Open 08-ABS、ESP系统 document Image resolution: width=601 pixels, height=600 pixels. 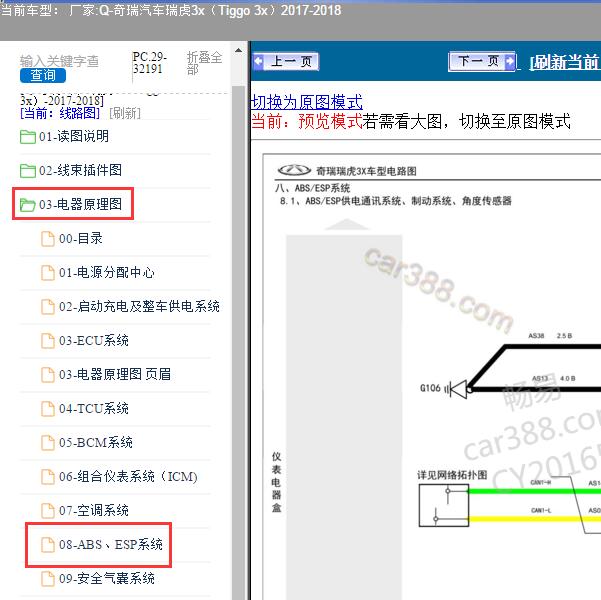[x=111, y=544]
